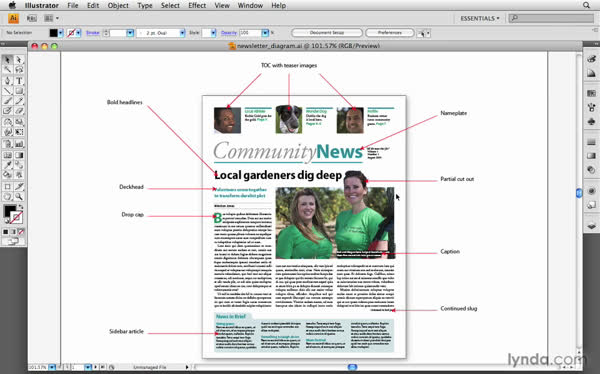
Task: Click the Fill color swatch in the Tools panel
Action: coord(10,211)
